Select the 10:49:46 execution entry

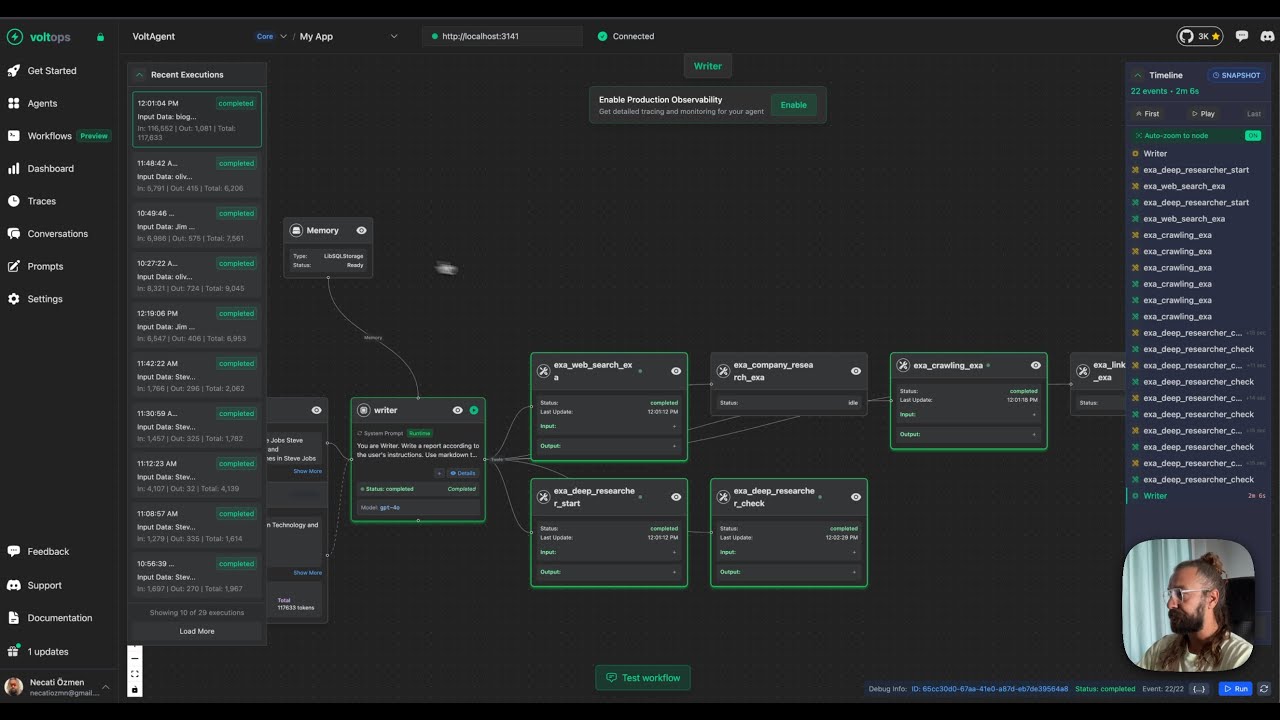(x=197, y=225)
